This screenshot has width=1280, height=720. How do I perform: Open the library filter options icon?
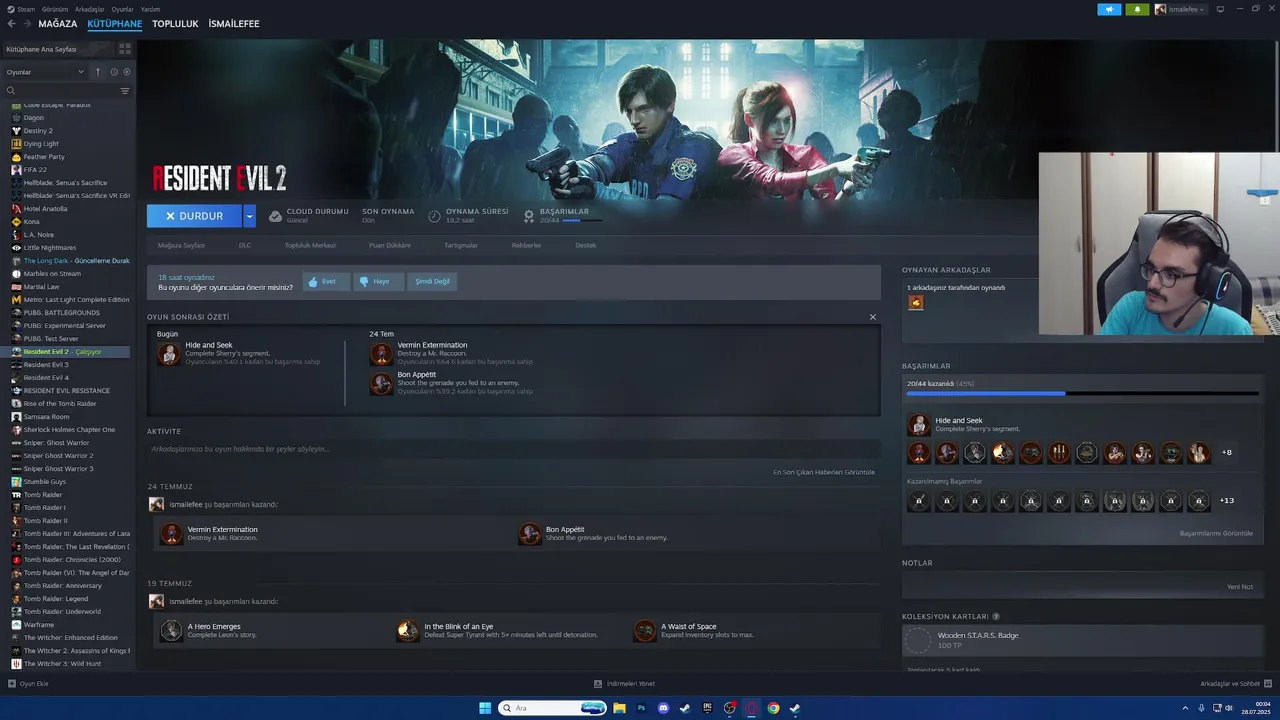tap(125, 91)
